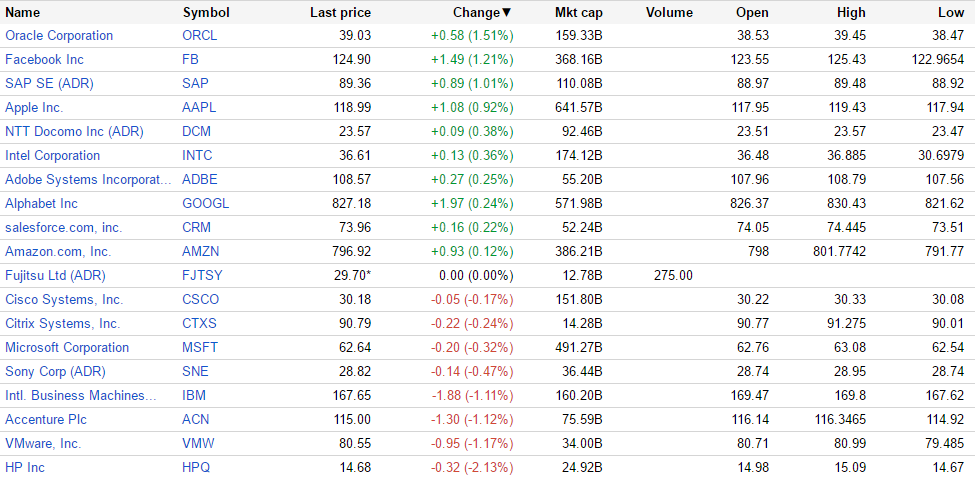Select the Microsoft Corporation link

pyautogui.click(x=67, y=347)
